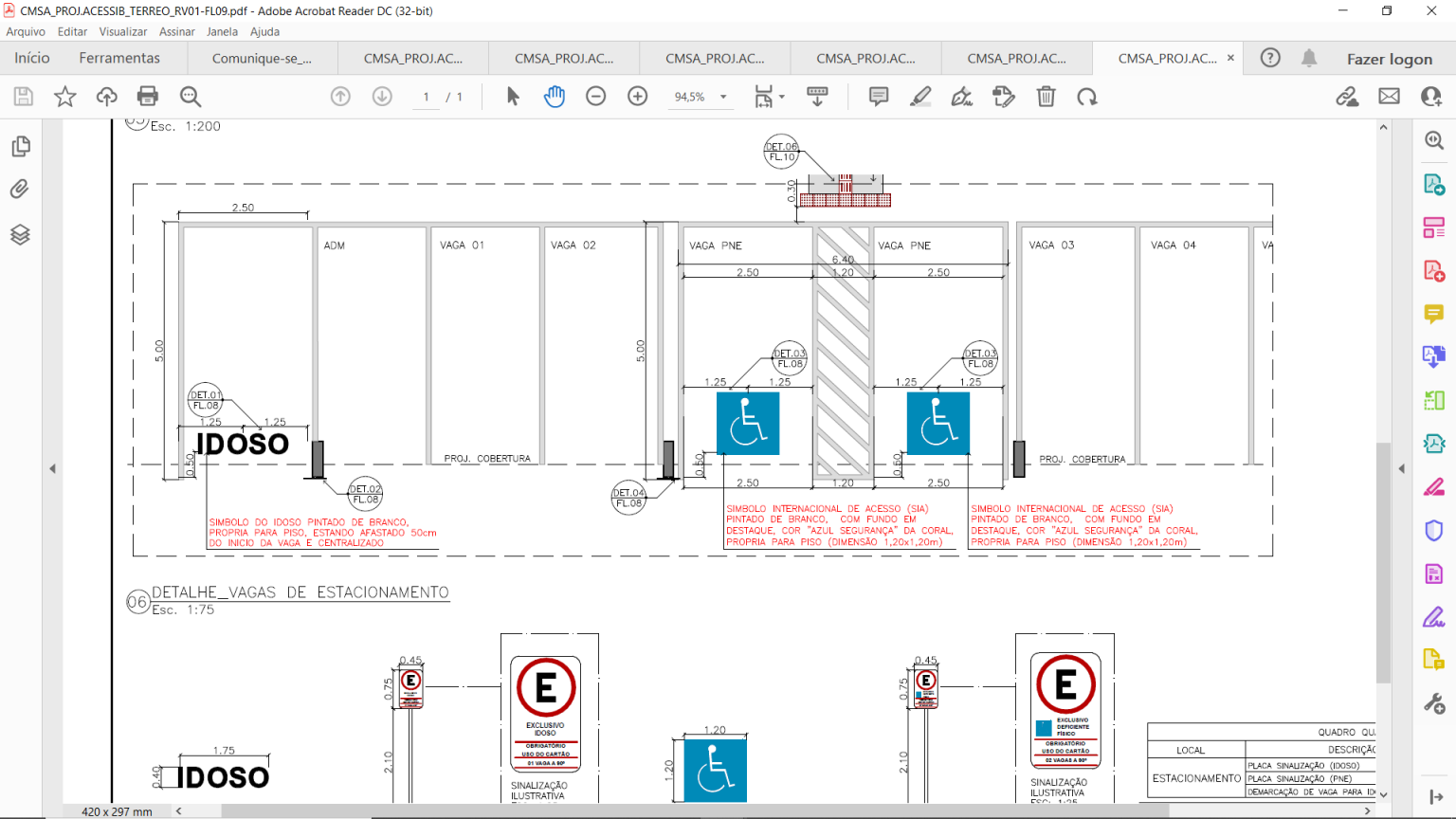The width and height of the screenshot is (1456, 819).
Task: Go to previous page arrow
Action: point(340,97)
